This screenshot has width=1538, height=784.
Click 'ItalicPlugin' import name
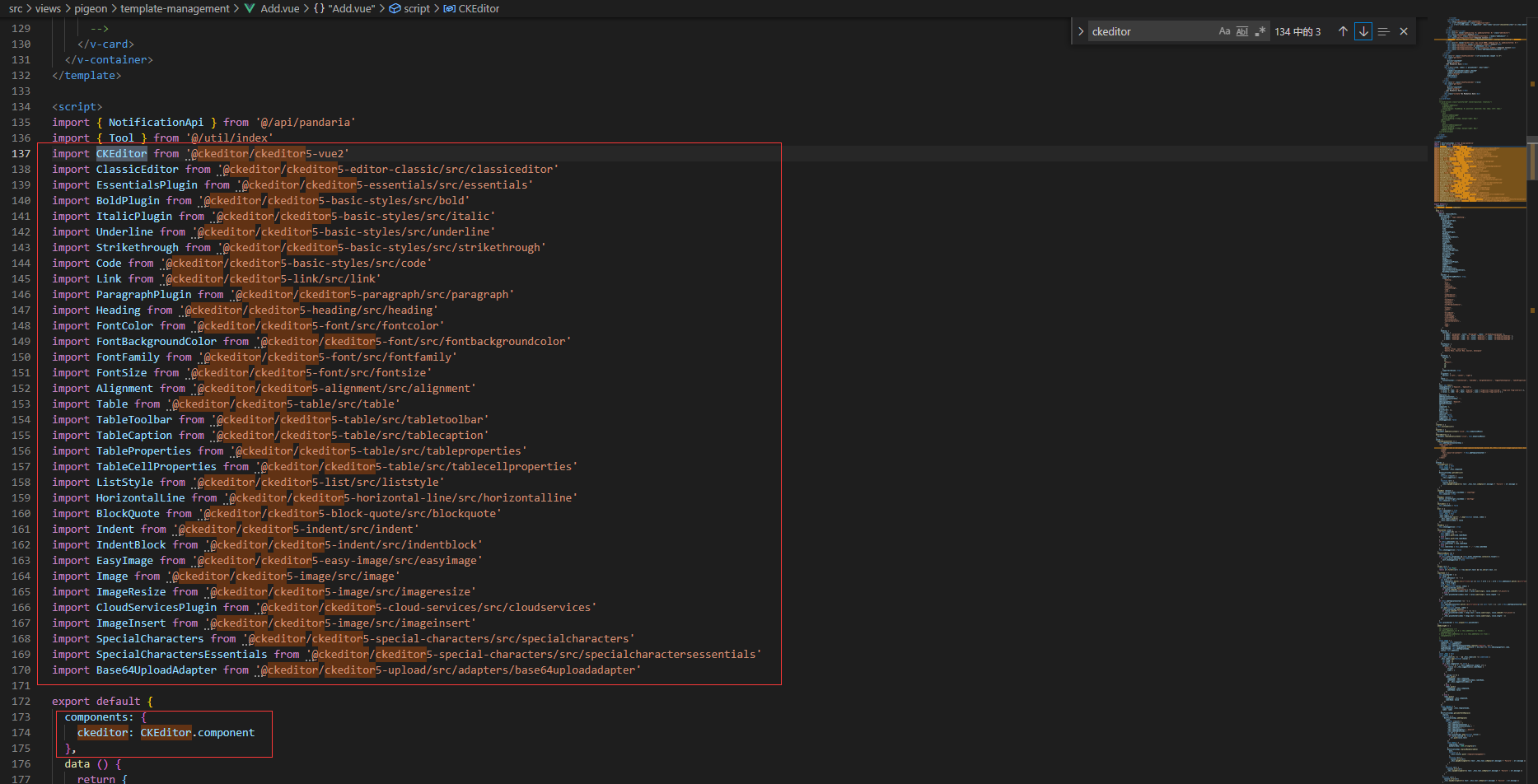tap(134, 216)
